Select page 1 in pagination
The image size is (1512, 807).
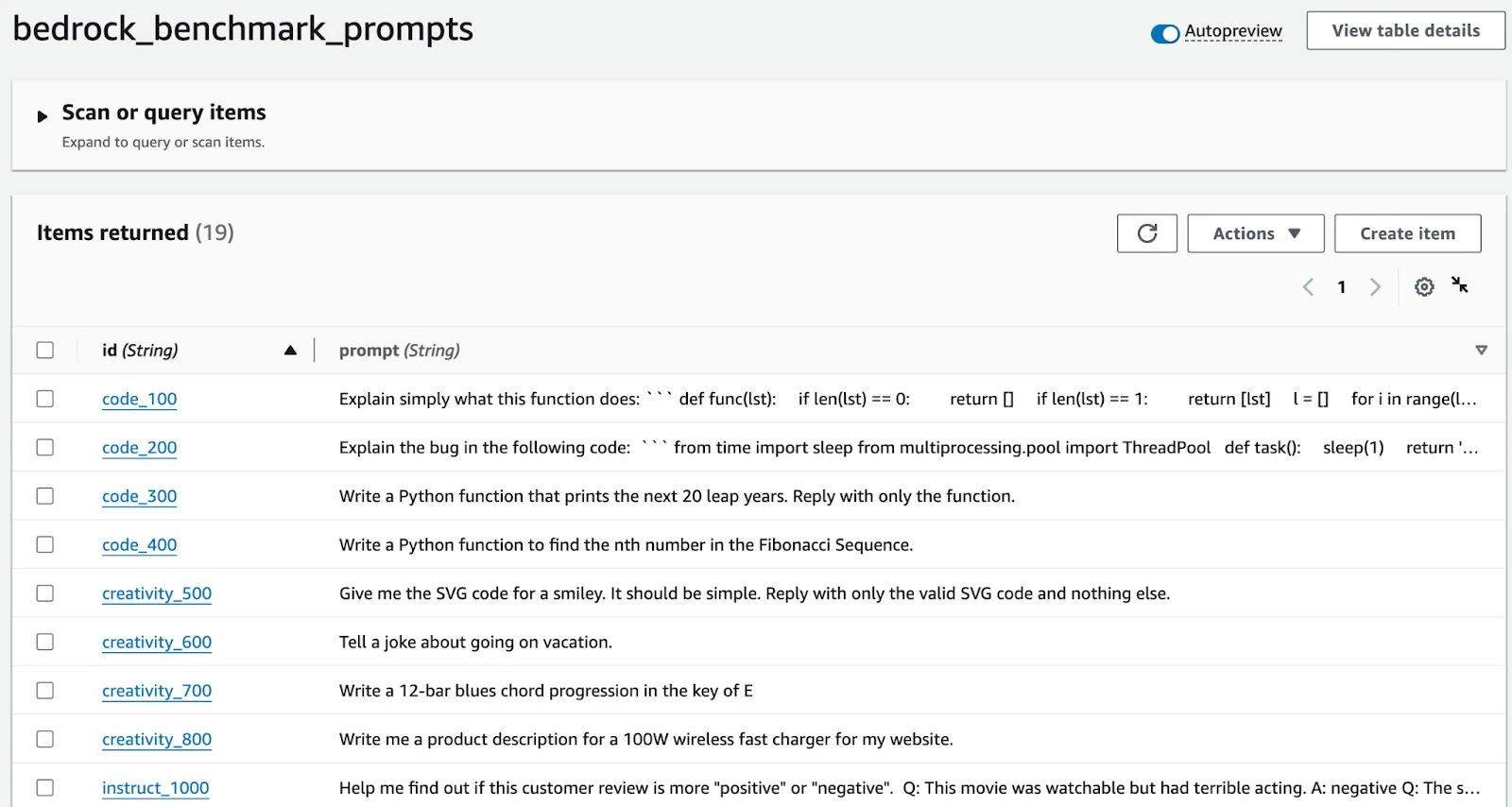click(x=1341, y=287)
